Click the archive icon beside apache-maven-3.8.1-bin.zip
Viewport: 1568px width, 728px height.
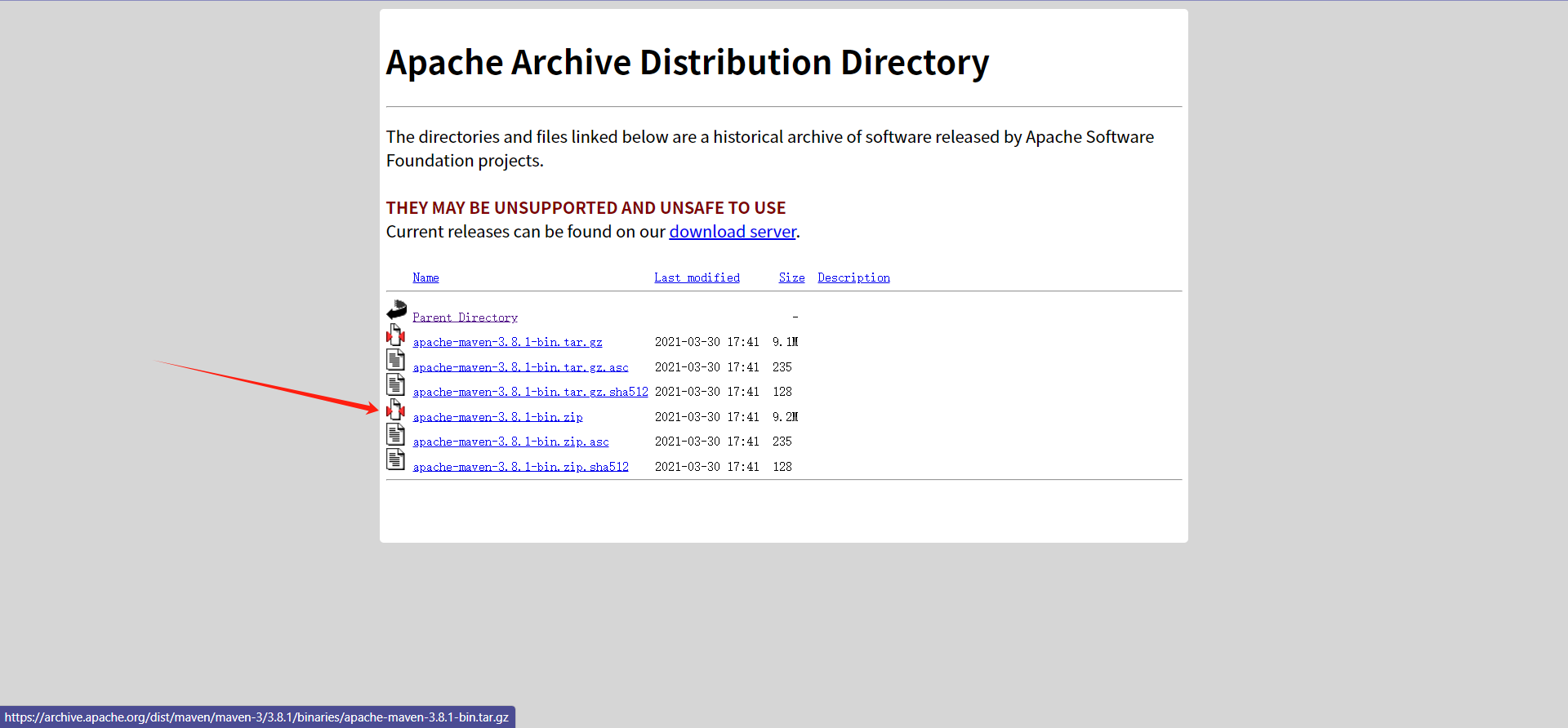click(396, 410)
